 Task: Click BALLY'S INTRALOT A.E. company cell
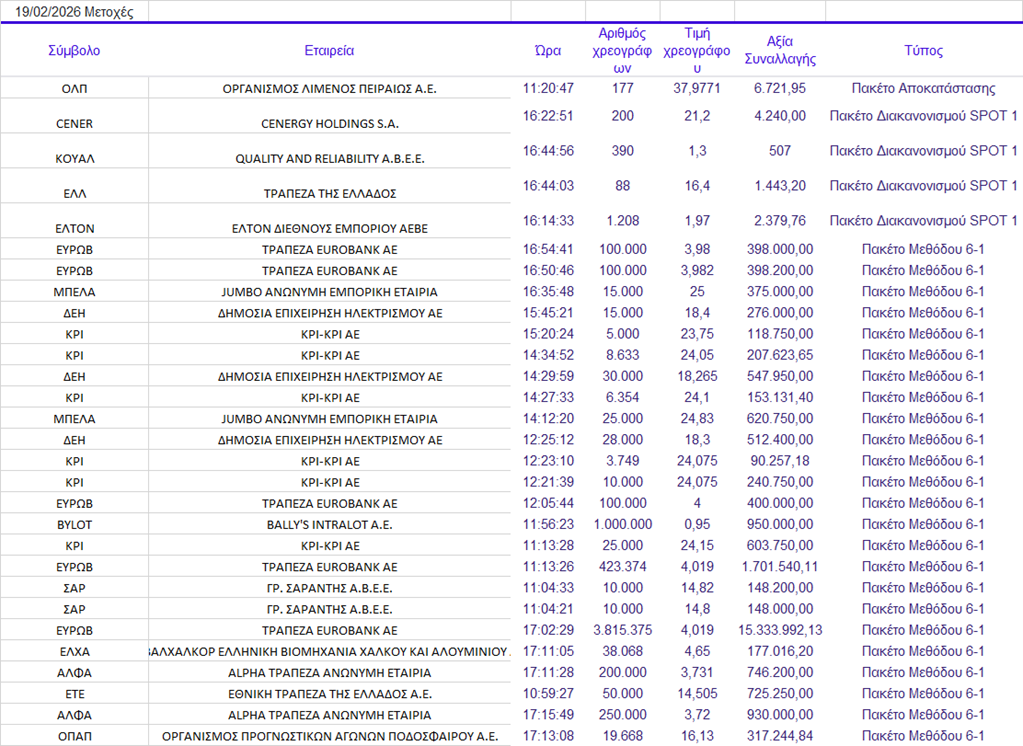click(329, 524)
